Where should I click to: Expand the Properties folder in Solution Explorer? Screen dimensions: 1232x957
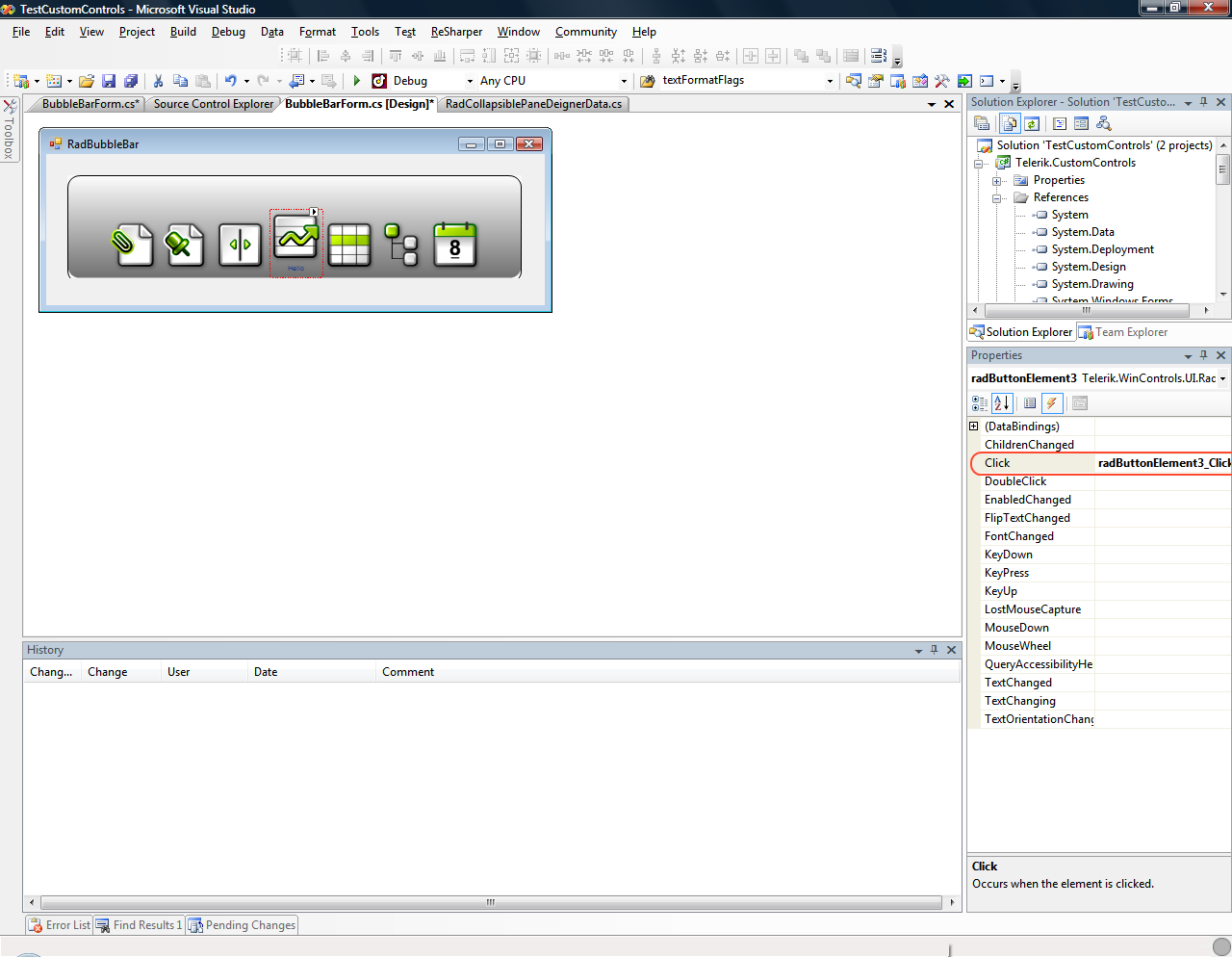(997, 181)
